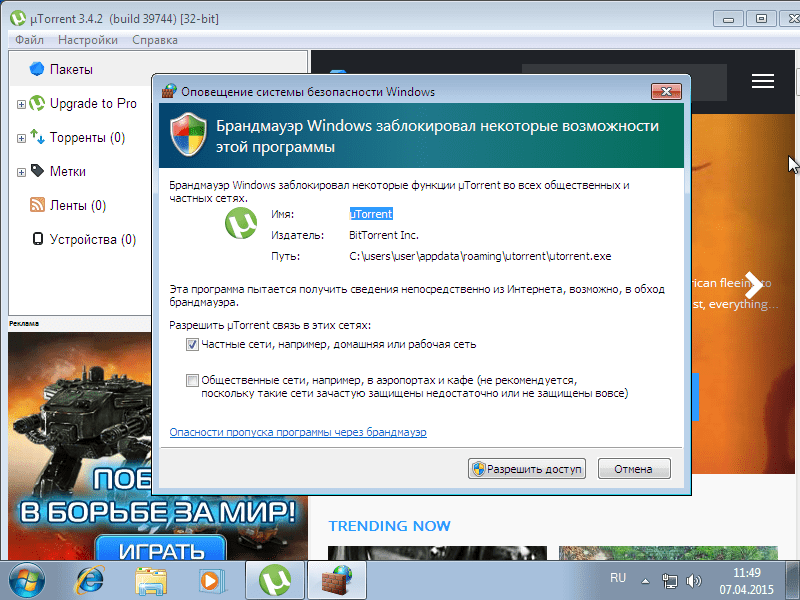This screenshot has width=800, height=600.
Task: Open the Опасности пропуска программы link
Action: (x=298, y=432)
